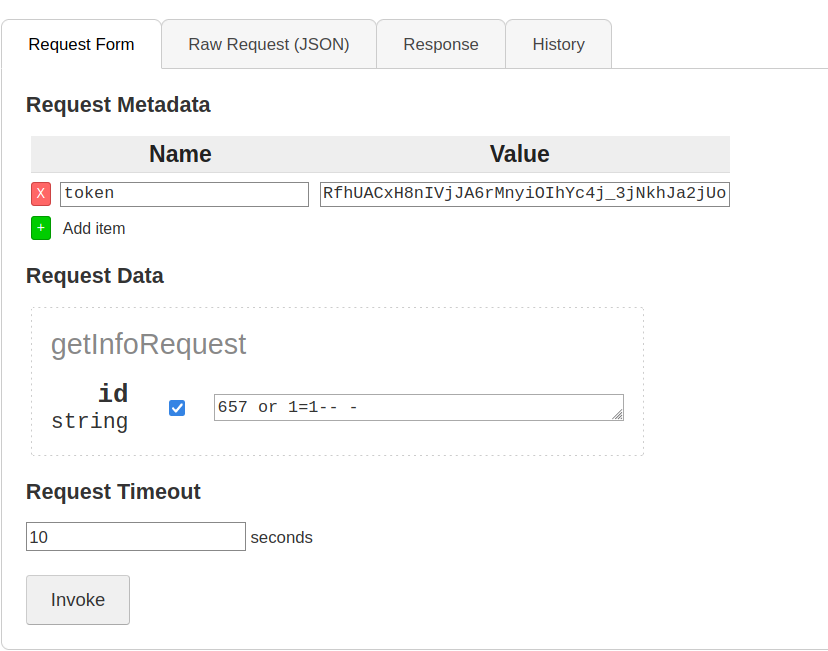
Task: Click the green plus Add item icon
Action: (41, 228)
